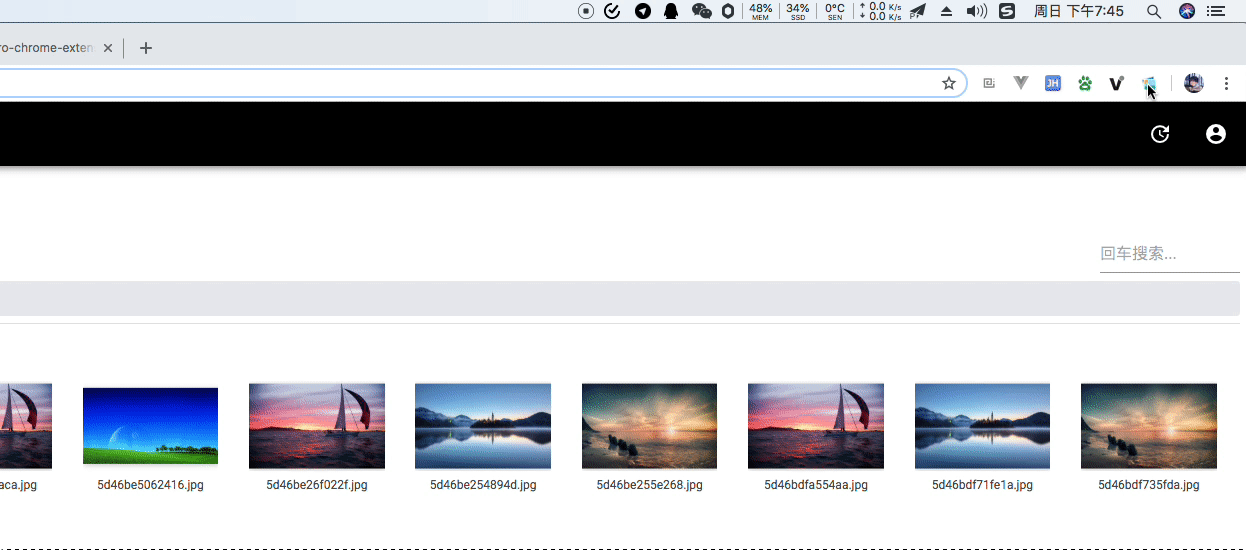Click the eject icon in menu bar
This screenshot has height=550, width=1246.
coord(947,11)
